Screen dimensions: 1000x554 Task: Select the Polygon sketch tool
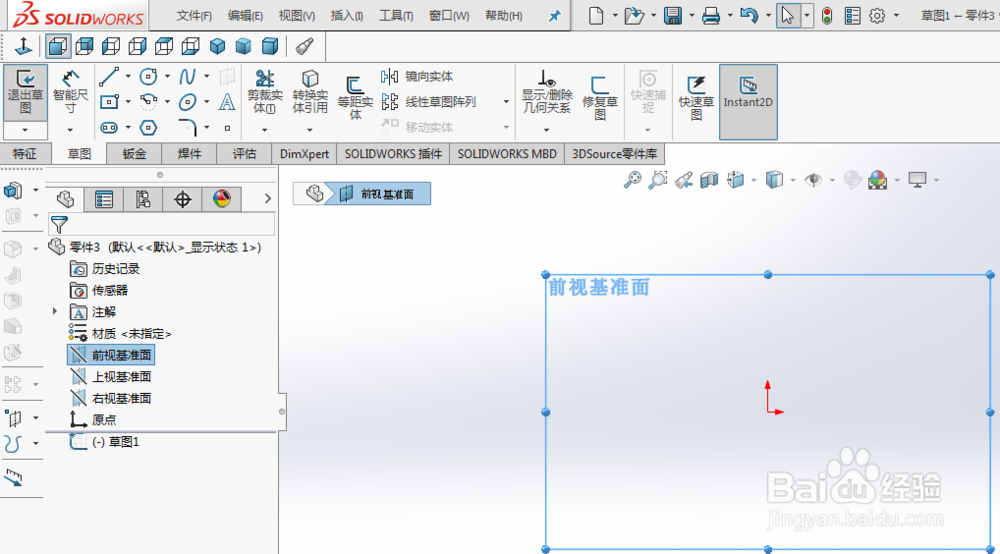point(148,128)
